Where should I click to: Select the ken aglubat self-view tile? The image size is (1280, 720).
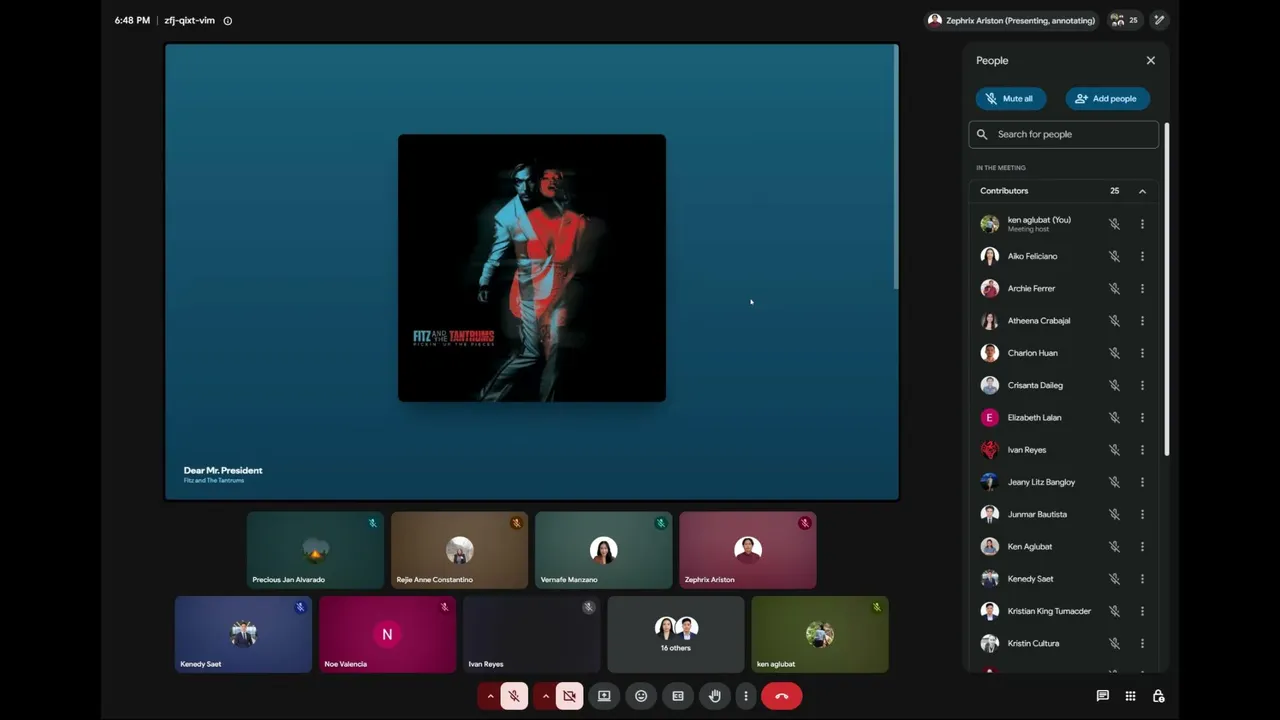coord(819,634)
